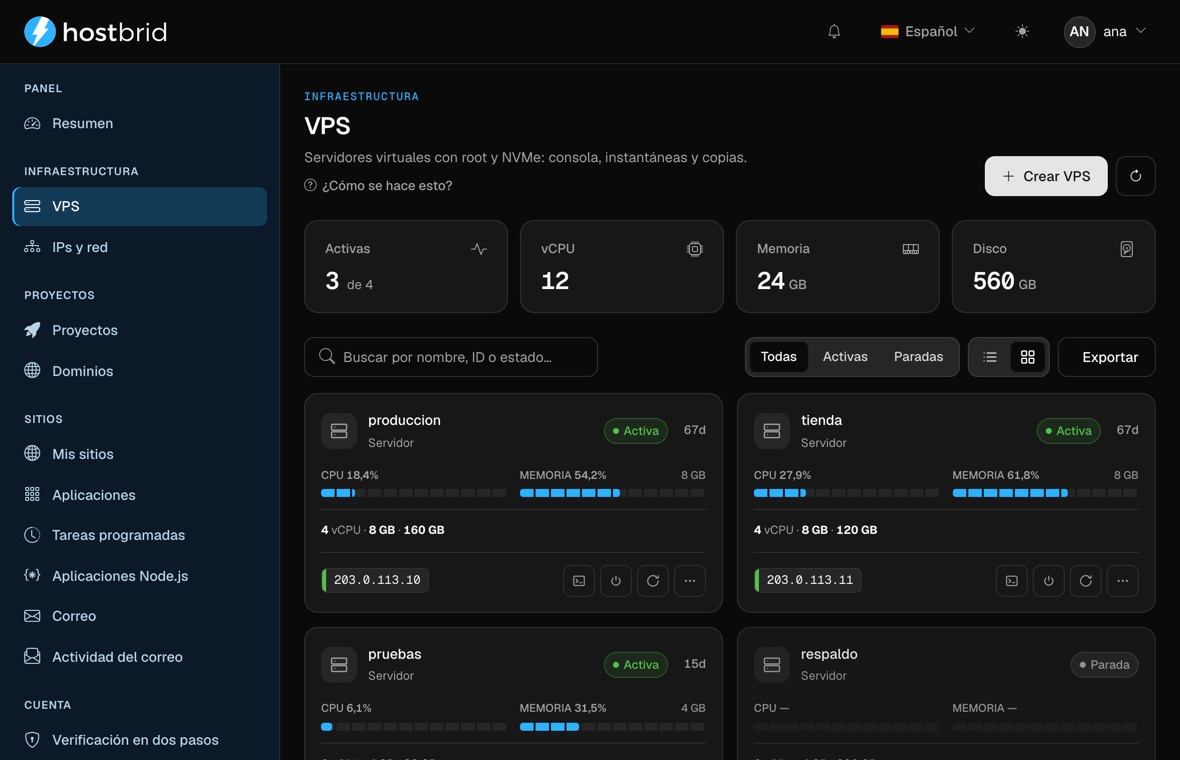Screen dimensions: 1180x760
Task: Open the produccion server name
Action: (404, 421)
